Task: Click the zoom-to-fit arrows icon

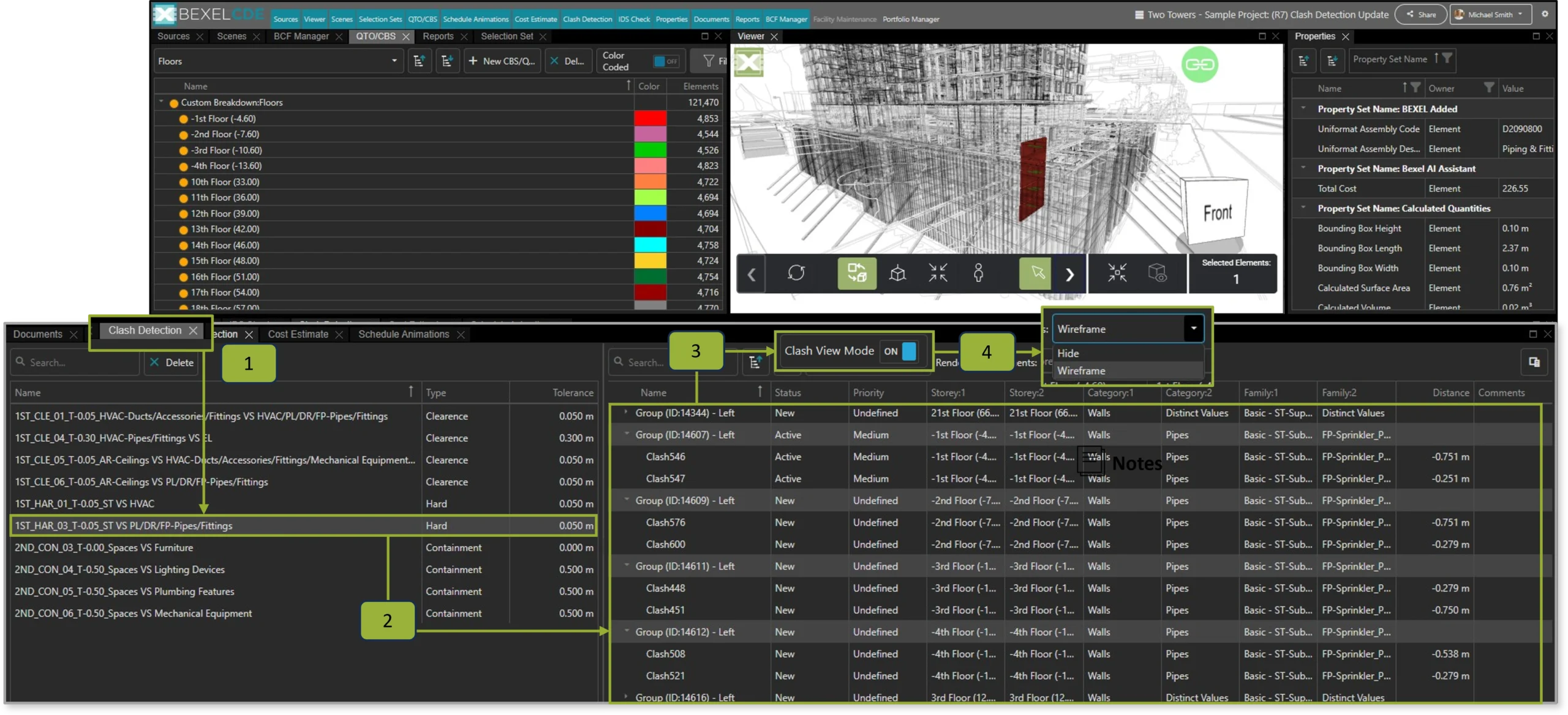Action: point(938,273)
